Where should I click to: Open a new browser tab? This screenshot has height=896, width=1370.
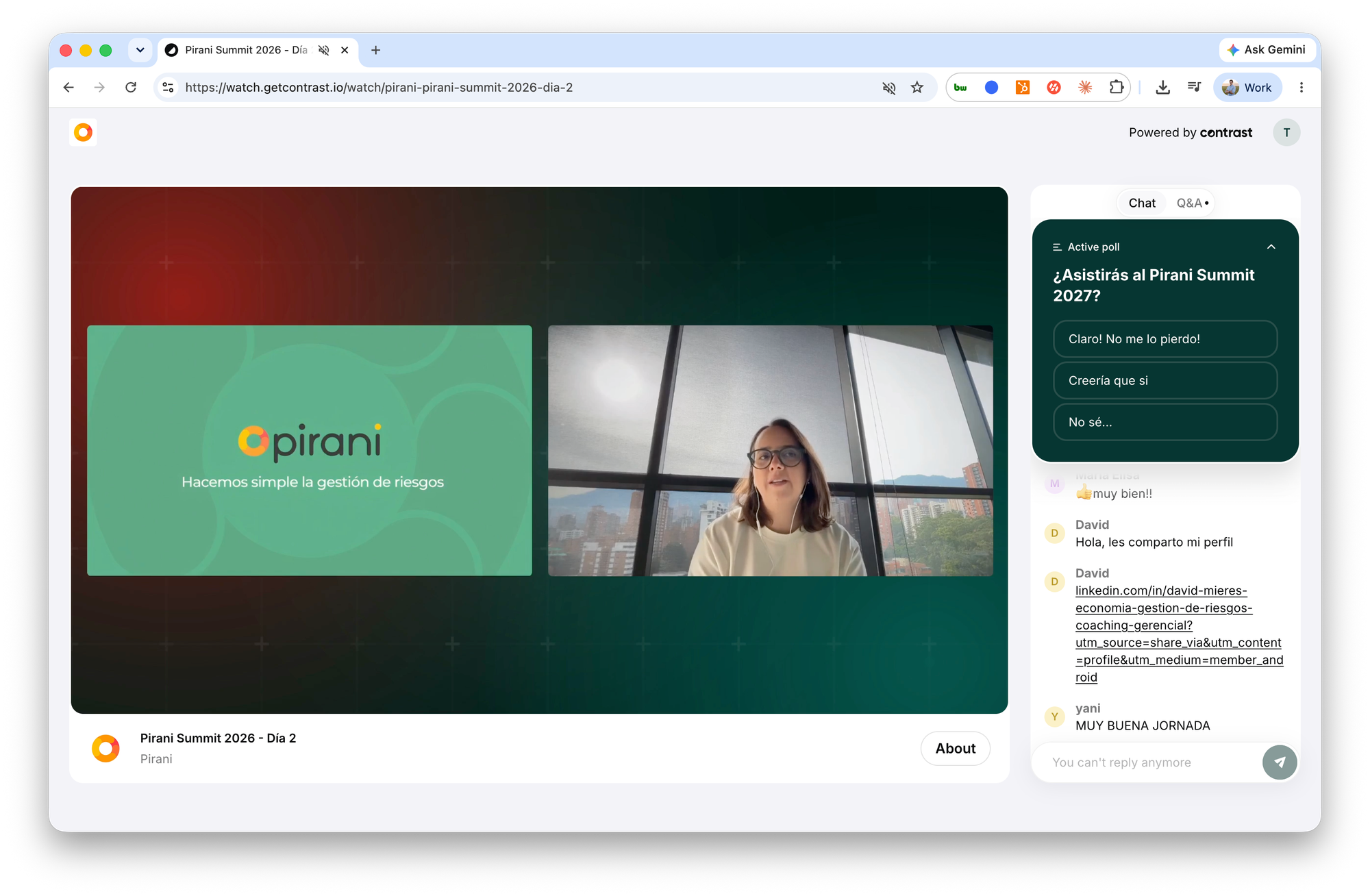[x=375, y=50]
